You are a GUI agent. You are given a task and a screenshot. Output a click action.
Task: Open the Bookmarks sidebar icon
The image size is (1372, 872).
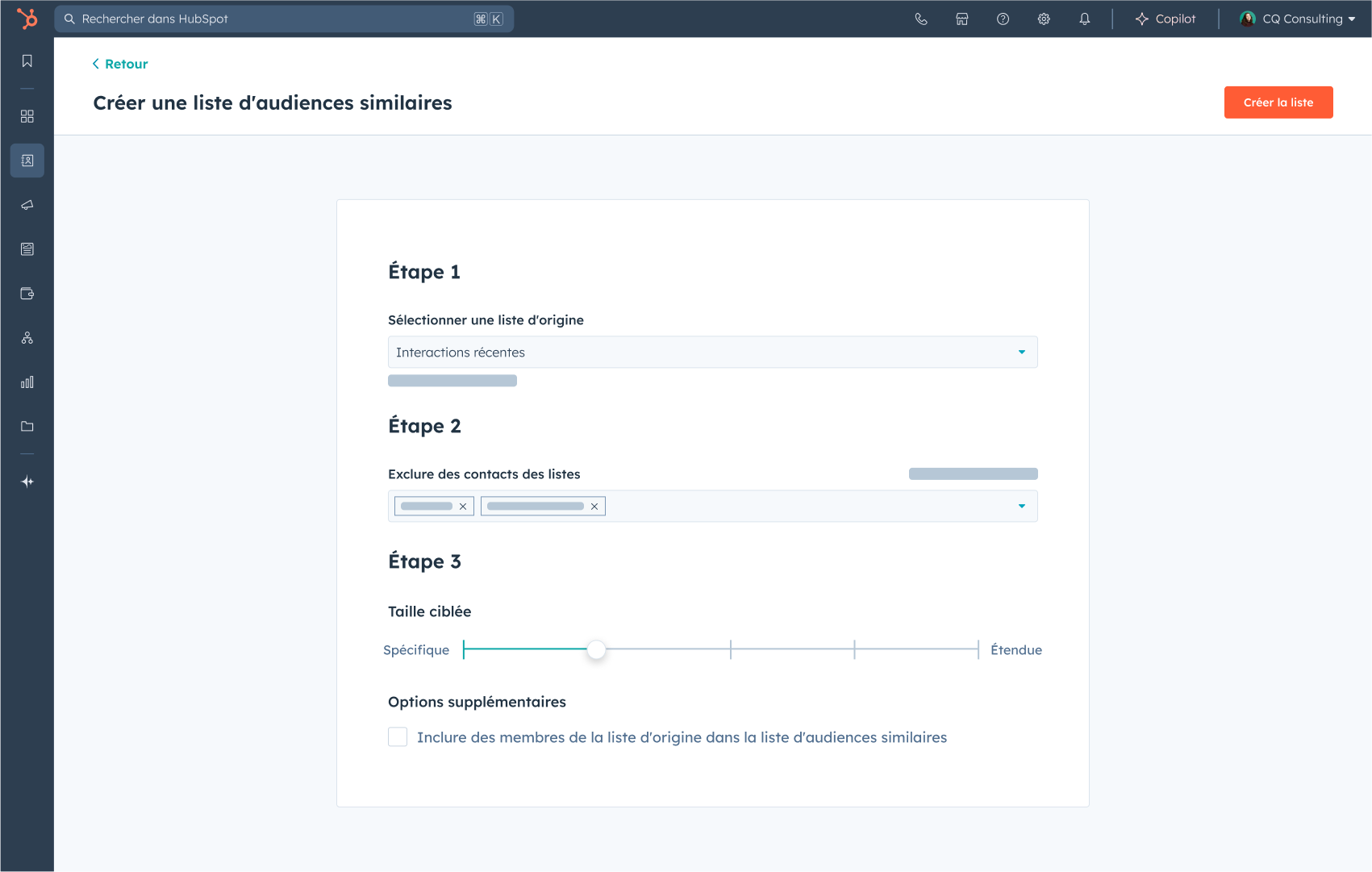pyautogui.click(x=27, y=61)
